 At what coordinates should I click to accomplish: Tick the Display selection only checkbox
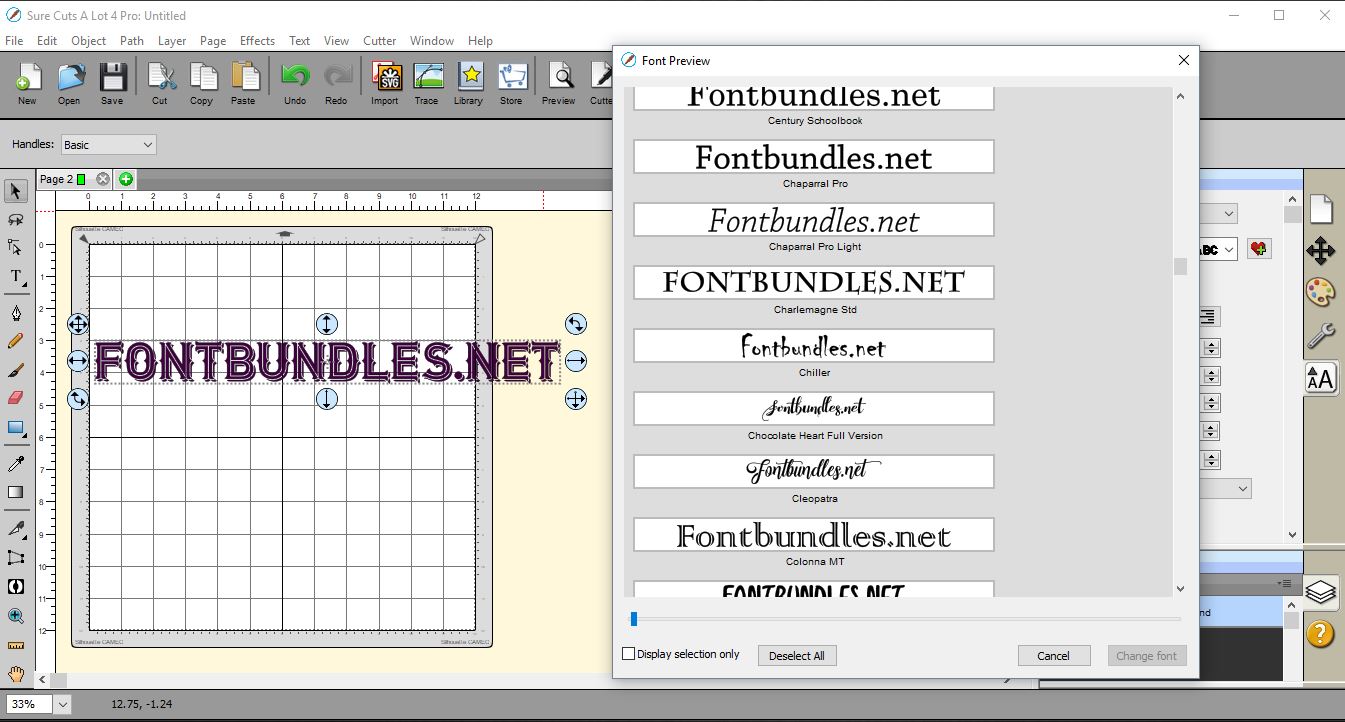point(629,654)
